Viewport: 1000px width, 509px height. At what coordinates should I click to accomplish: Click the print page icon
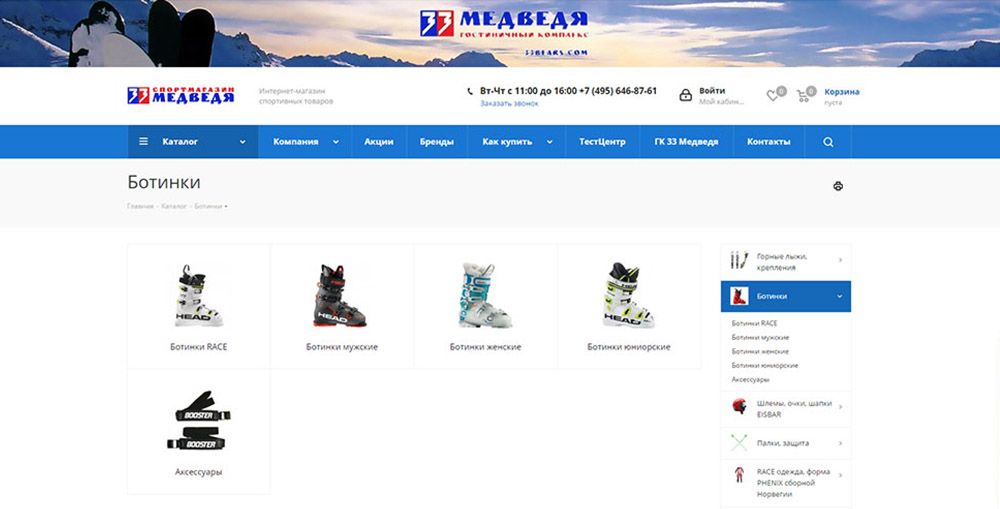click(x=838, y=186)
